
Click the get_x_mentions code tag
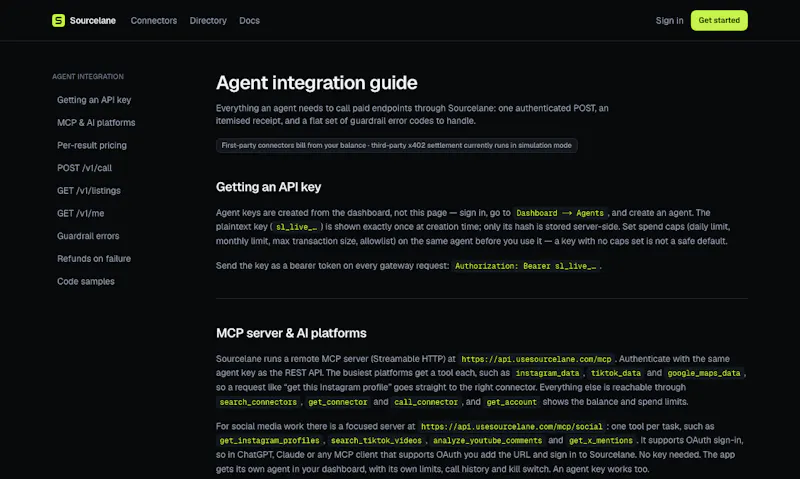coord(601,441)
